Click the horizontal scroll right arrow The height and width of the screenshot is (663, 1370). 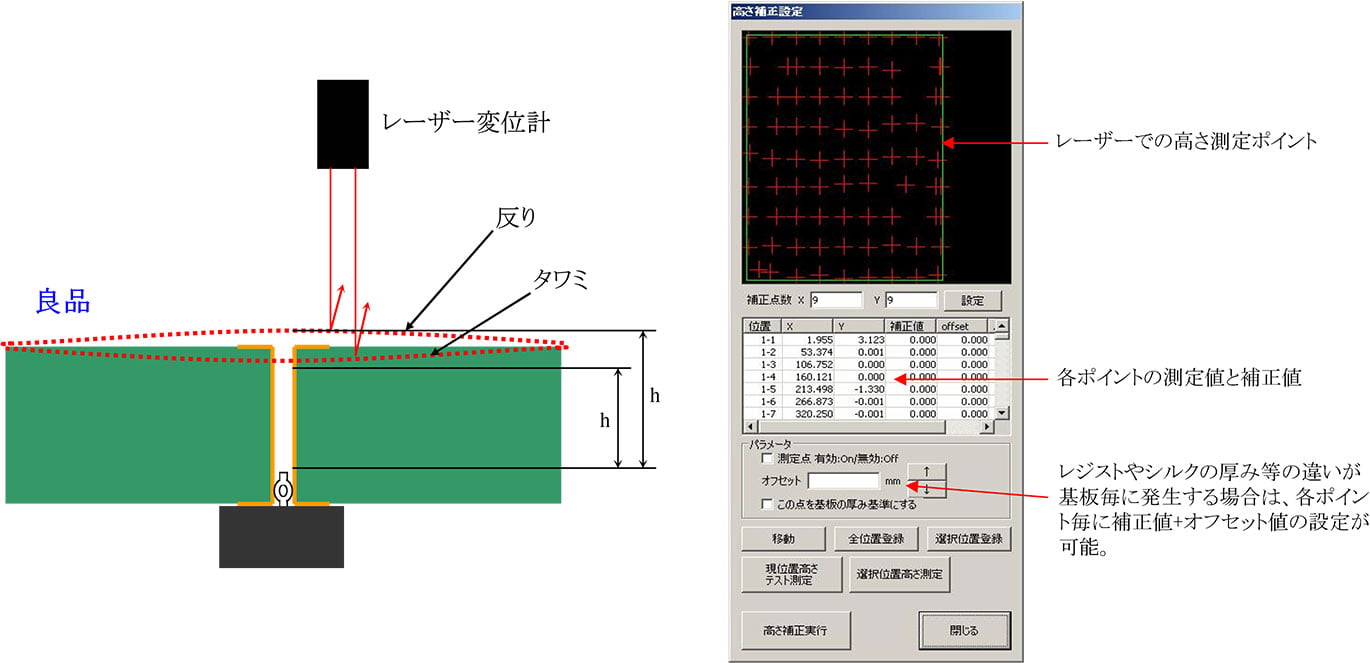click(988, 427)
